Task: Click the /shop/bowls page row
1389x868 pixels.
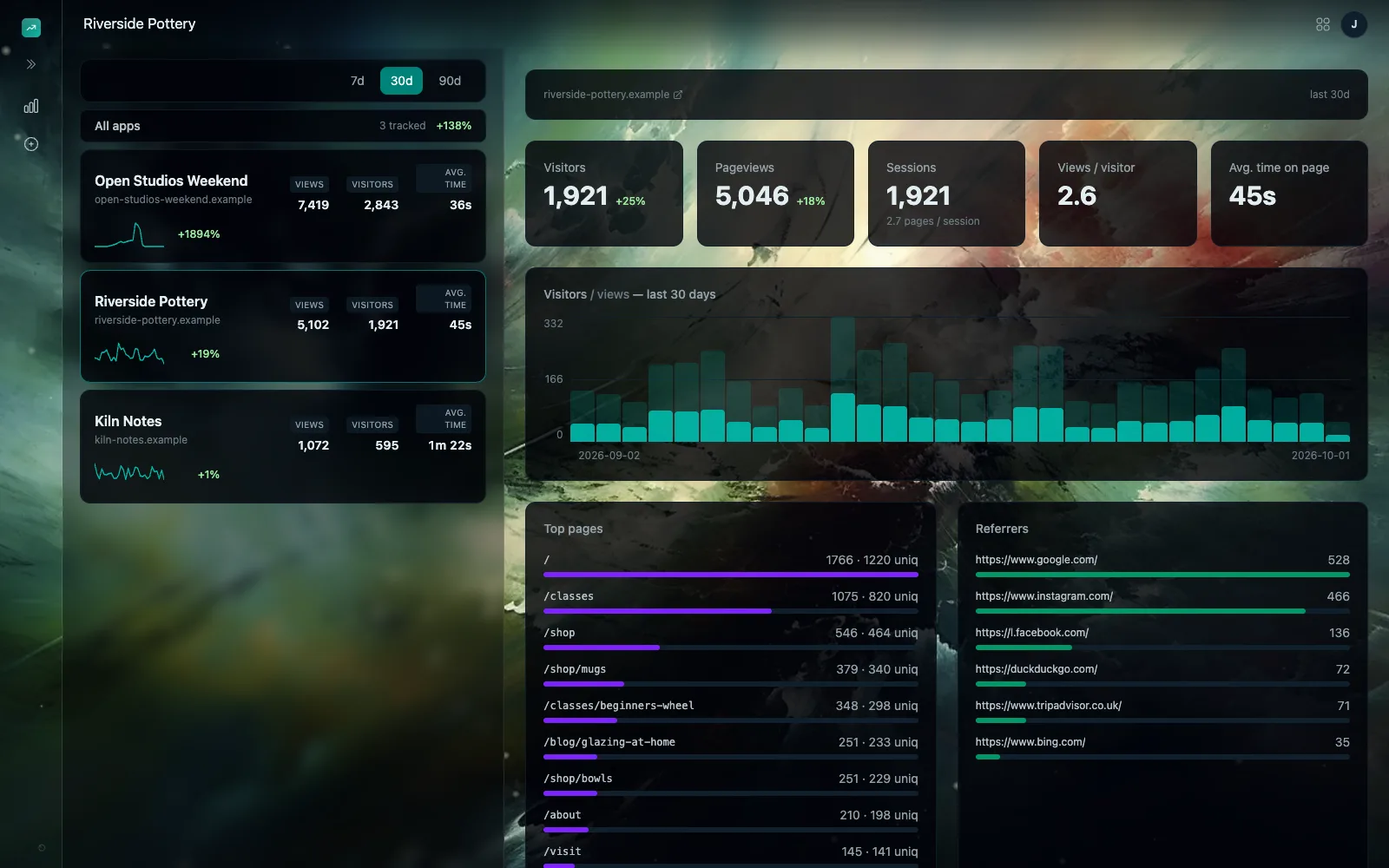Action: point(731,784)
